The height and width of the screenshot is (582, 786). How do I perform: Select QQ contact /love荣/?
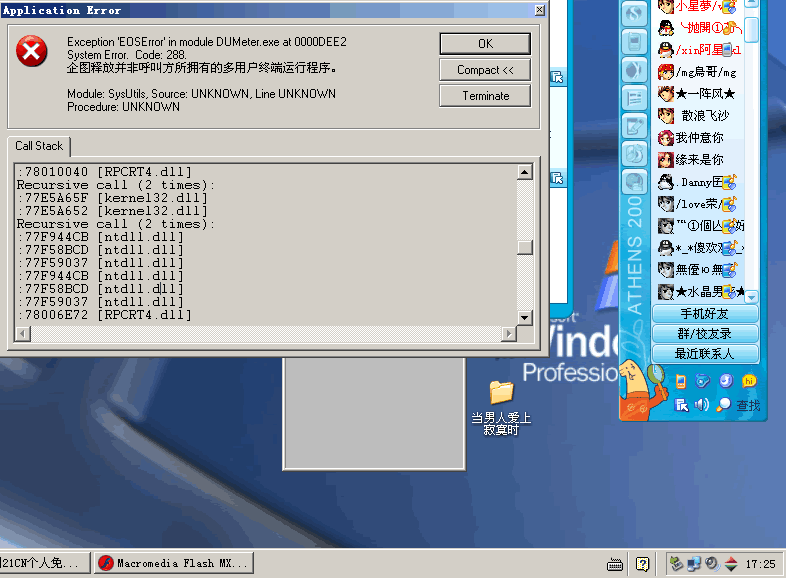coord(698,204)
